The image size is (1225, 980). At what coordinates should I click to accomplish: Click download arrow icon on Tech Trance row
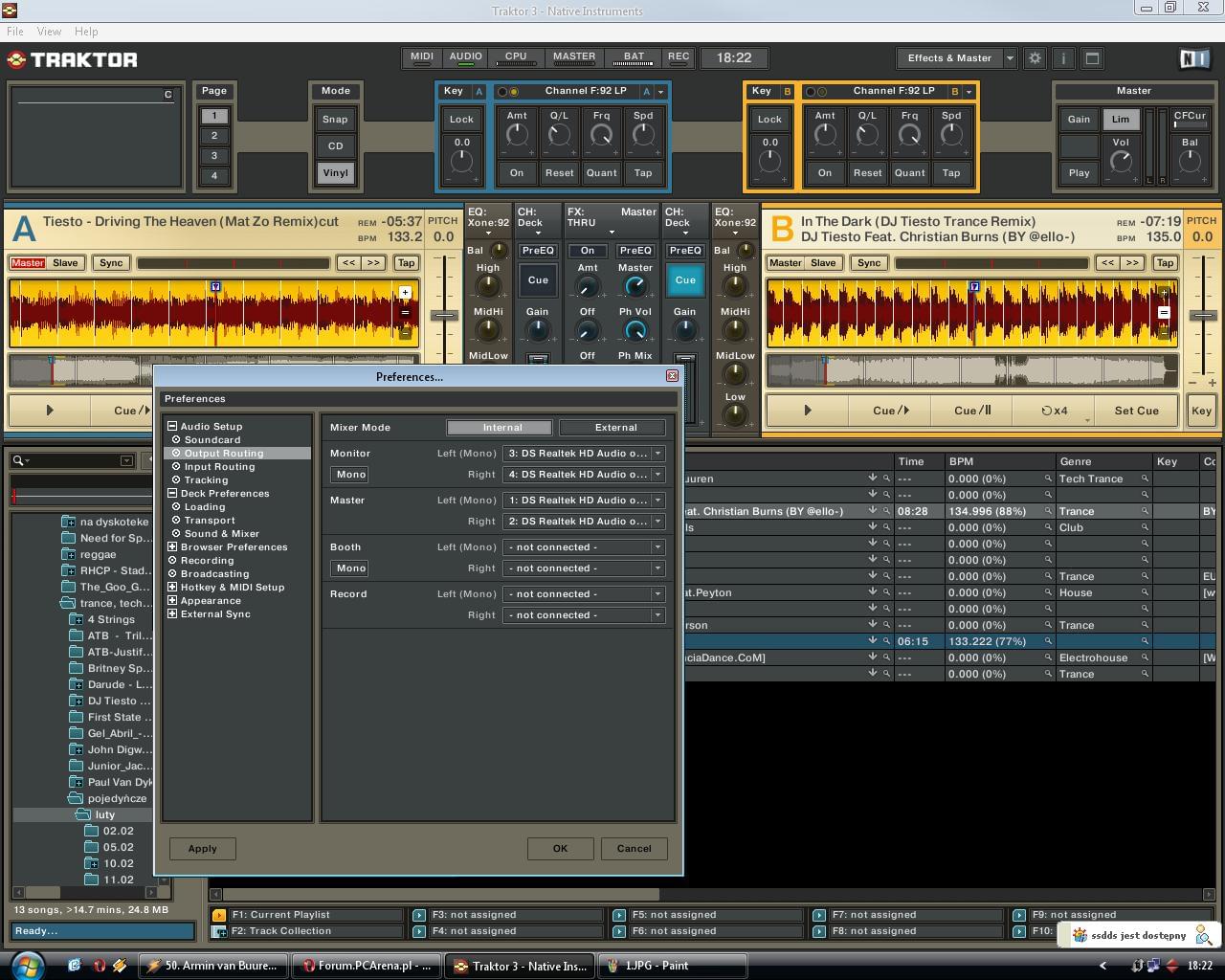[873, 479]
